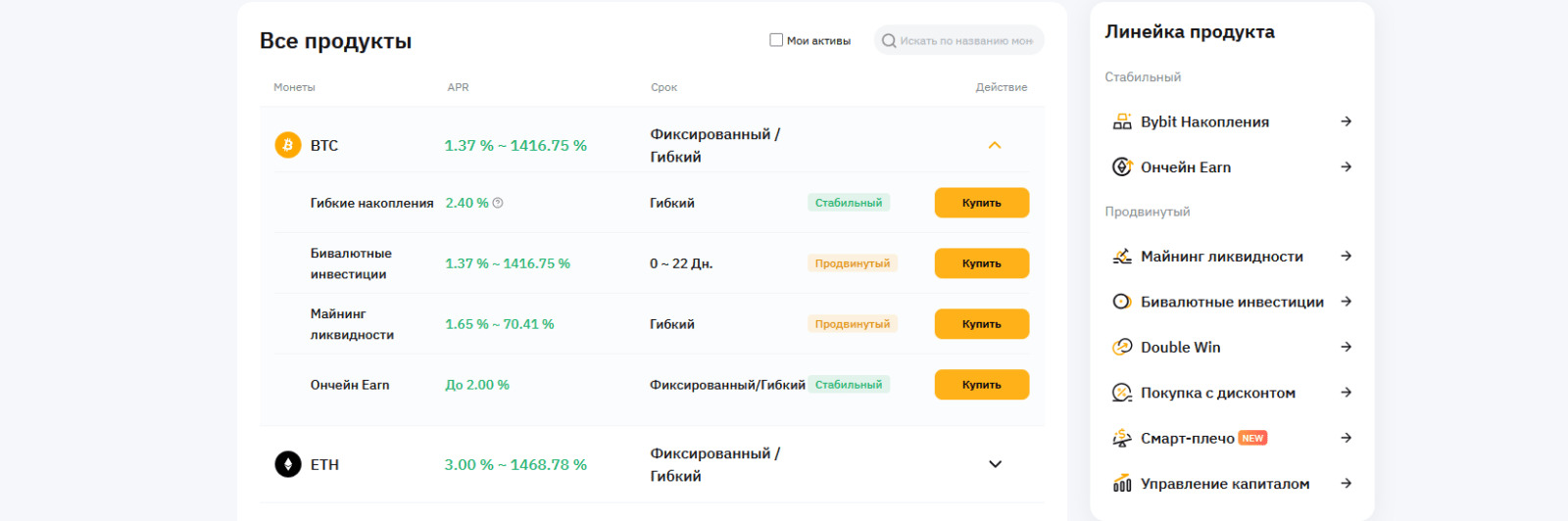
Task: Click the Double Win icon
Action: click(x=1122, y=348)
